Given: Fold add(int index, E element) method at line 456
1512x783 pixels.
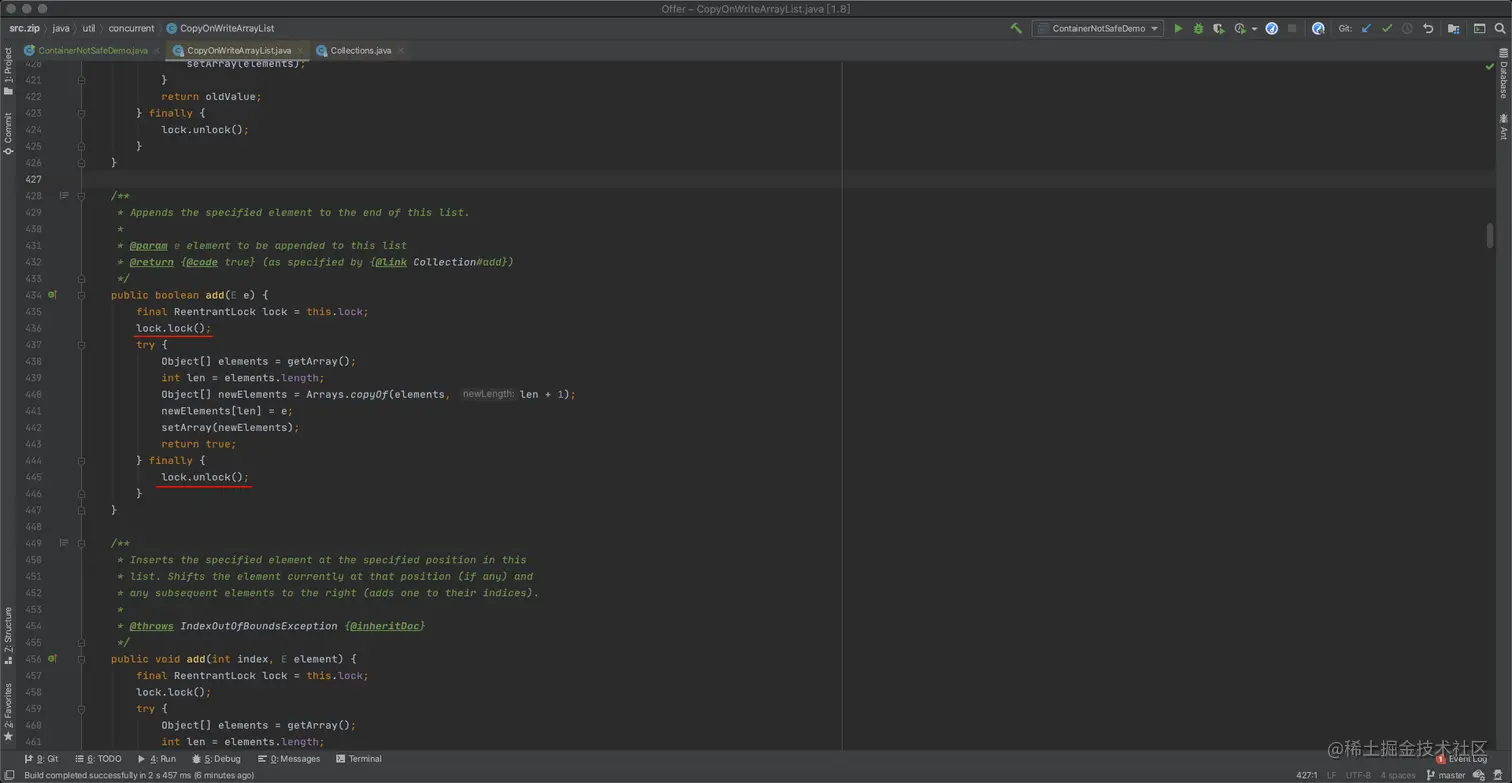Looking at the screenshot, I should click(x=82, y=659).
